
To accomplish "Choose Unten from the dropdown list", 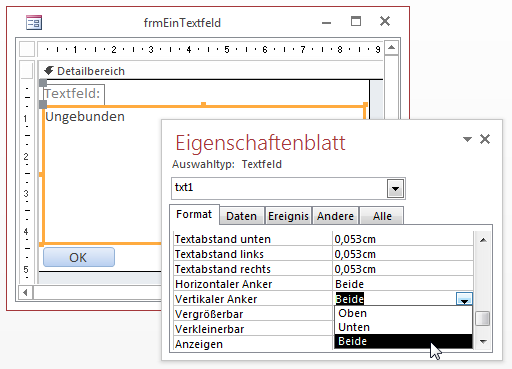I will 403,327.
